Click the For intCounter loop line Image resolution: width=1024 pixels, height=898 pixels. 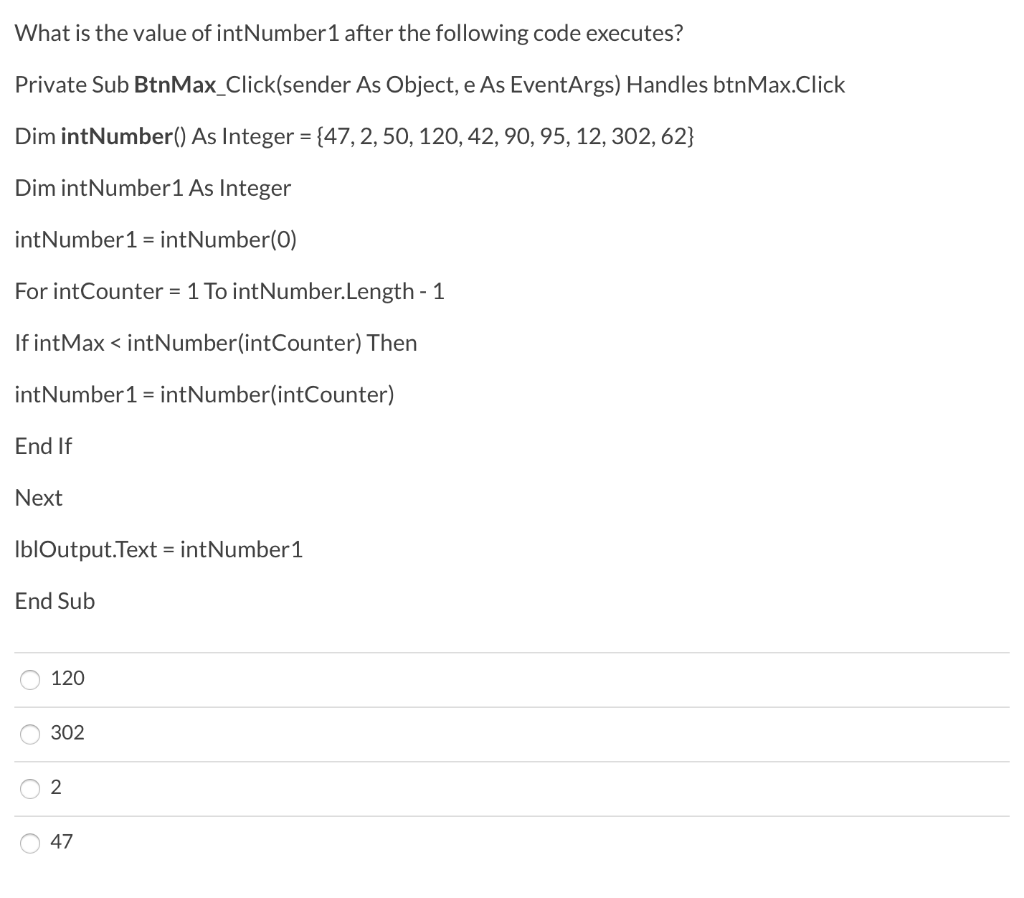tap(230, 291)
